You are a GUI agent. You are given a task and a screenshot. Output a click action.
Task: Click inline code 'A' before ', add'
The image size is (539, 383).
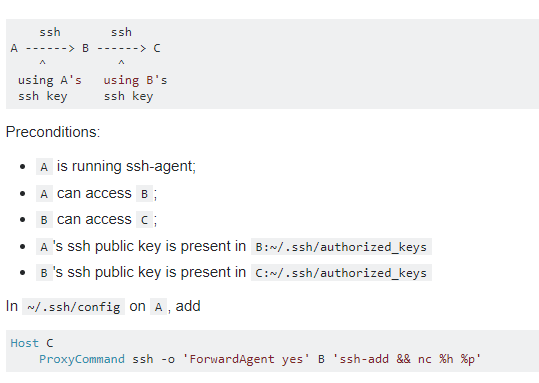pos(158,307)
